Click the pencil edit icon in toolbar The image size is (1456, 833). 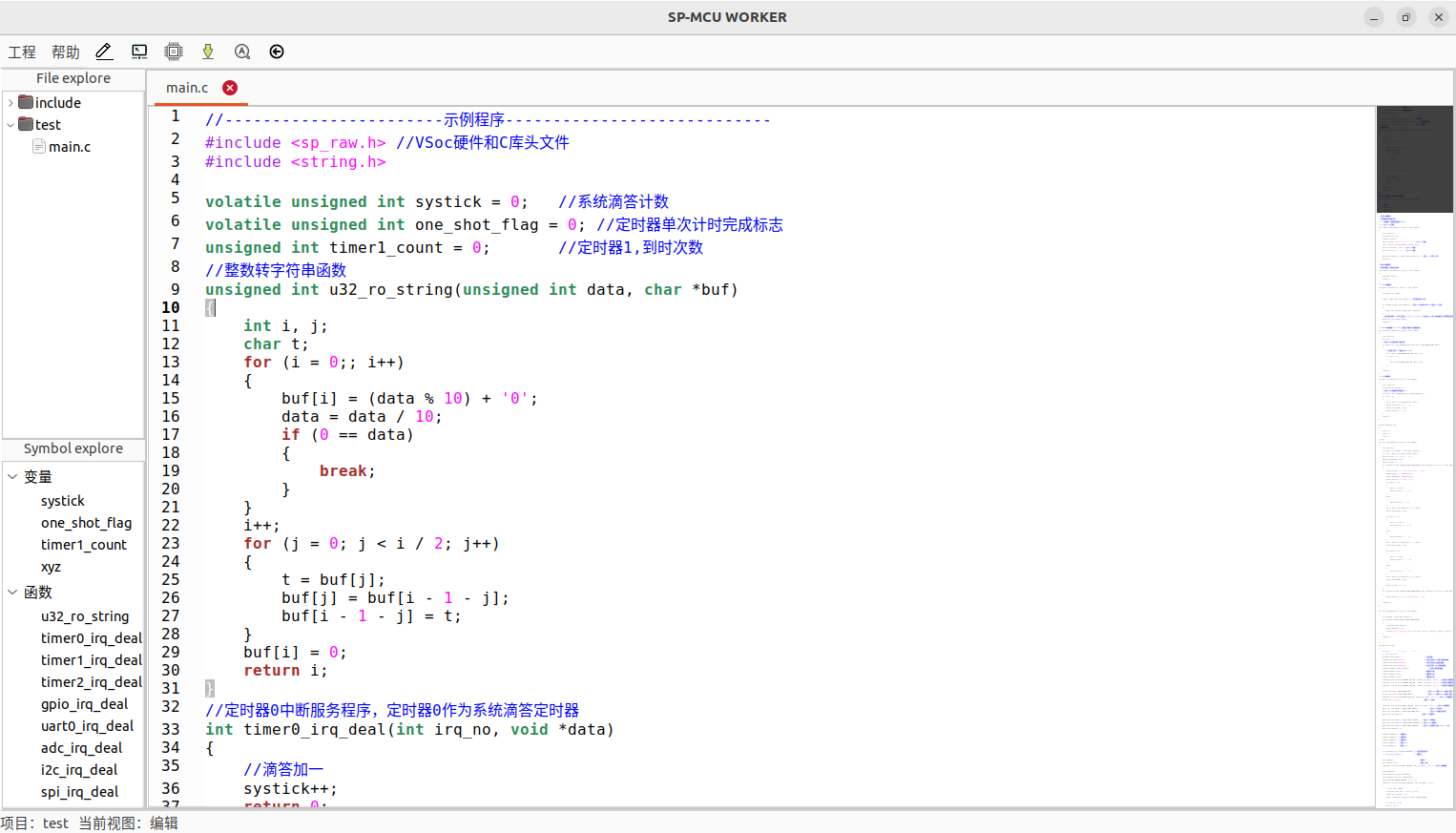(x=104, y=52)
